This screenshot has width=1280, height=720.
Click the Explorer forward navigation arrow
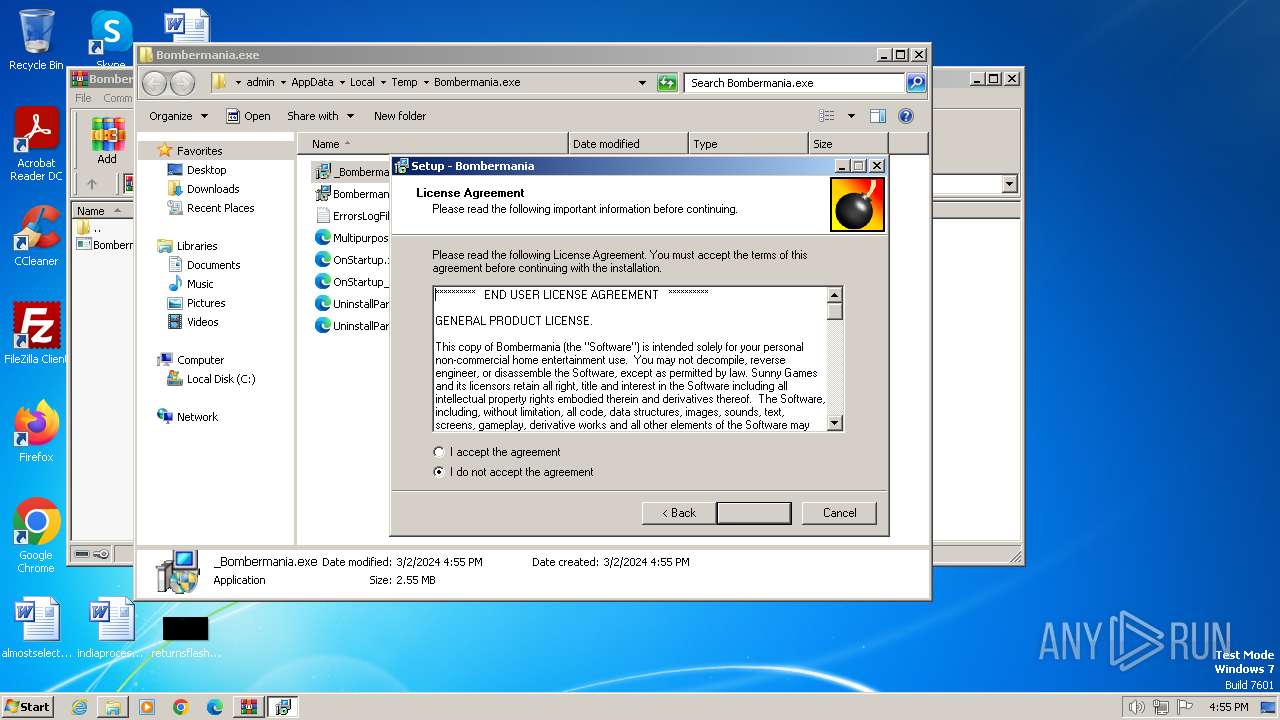coord(182,83)
